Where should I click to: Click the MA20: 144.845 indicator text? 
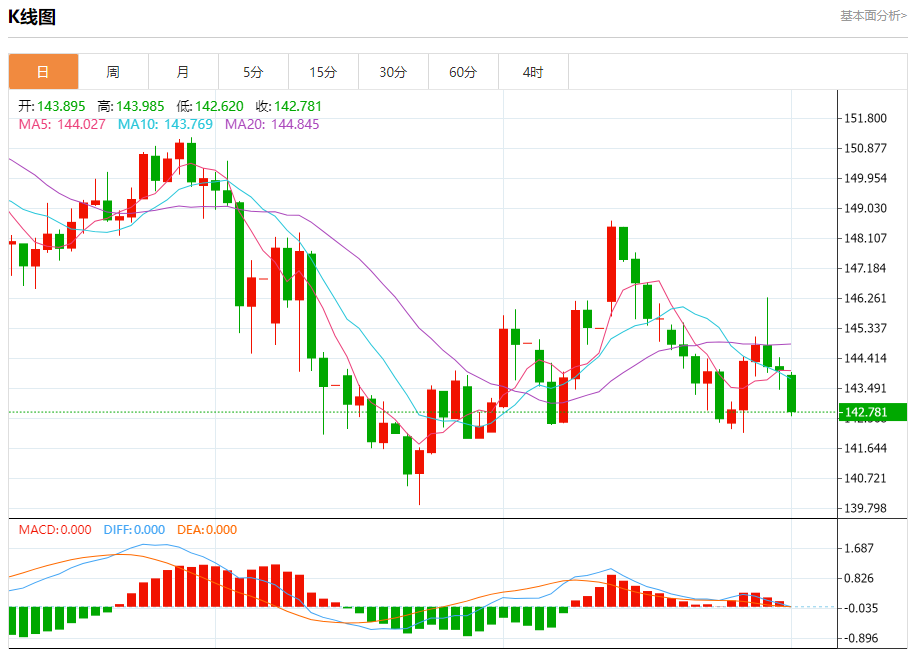272,124
